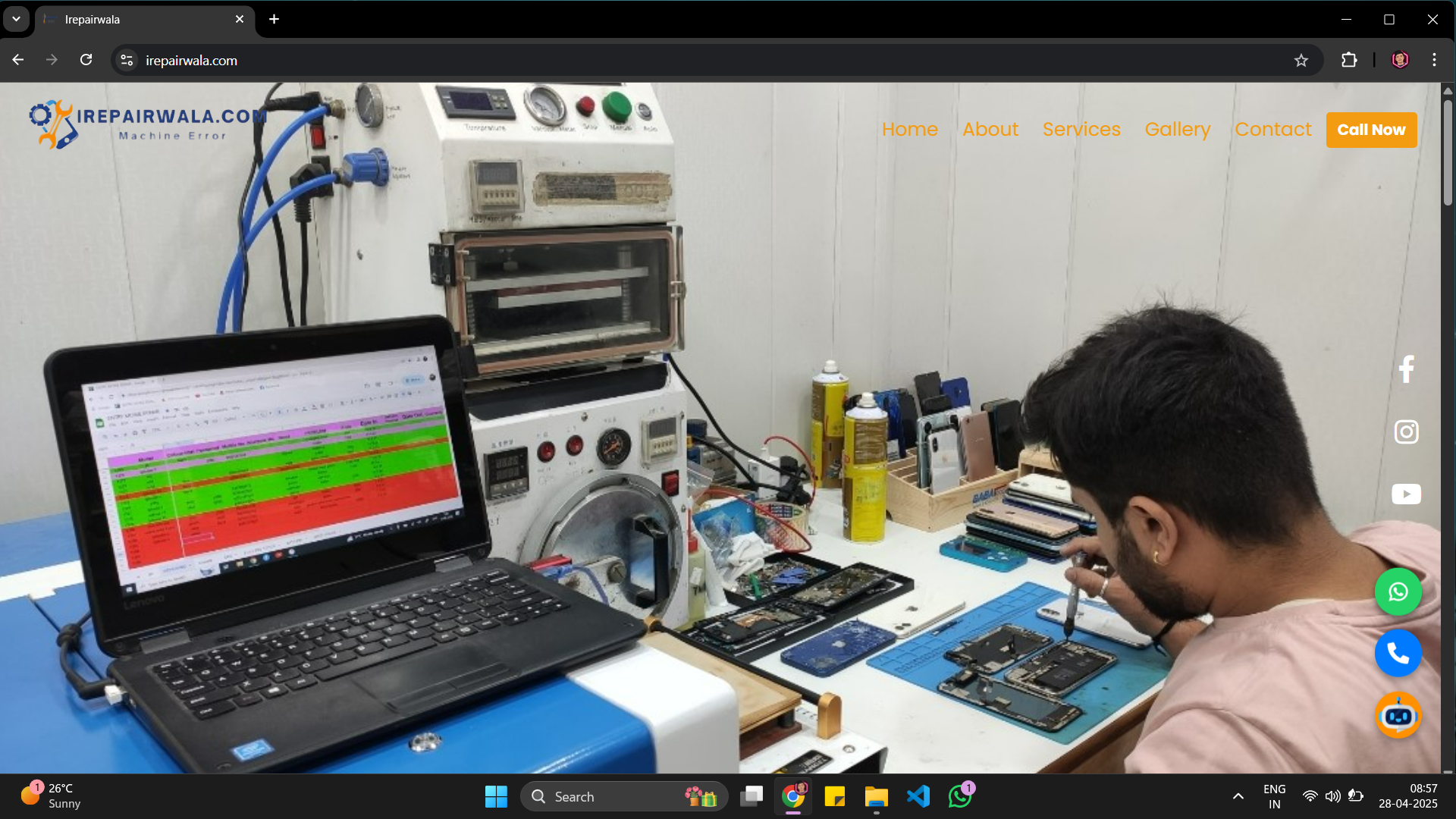Viewport: 1456px width, 819px height.
Task: Open File Explorer from the taskbar
Action: point(876,796)
